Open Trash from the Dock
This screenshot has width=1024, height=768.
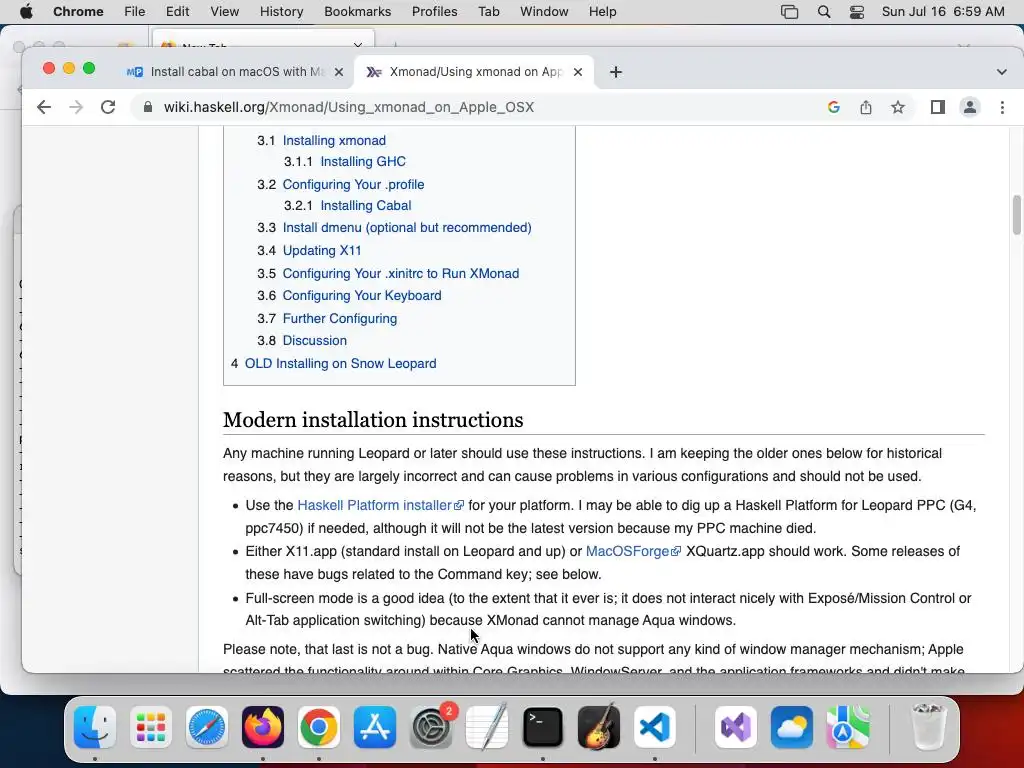[928, 727]
